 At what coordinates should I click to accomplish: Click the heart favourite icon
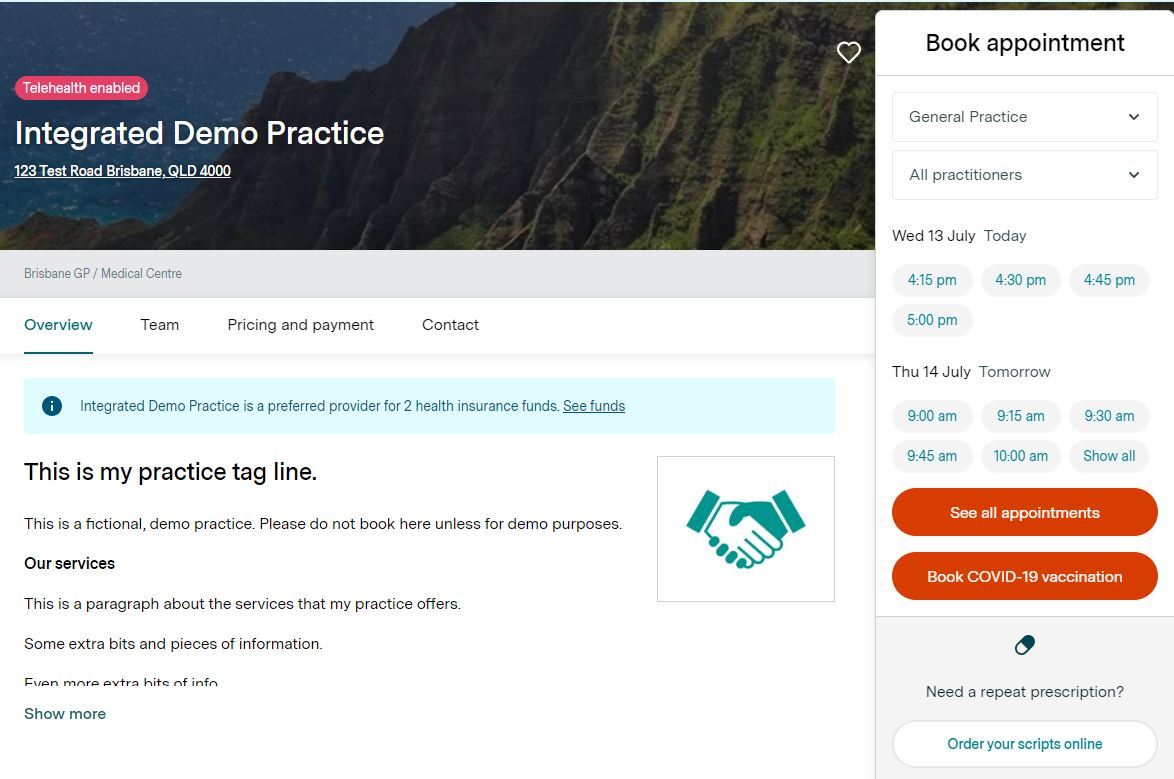(848, 53)
